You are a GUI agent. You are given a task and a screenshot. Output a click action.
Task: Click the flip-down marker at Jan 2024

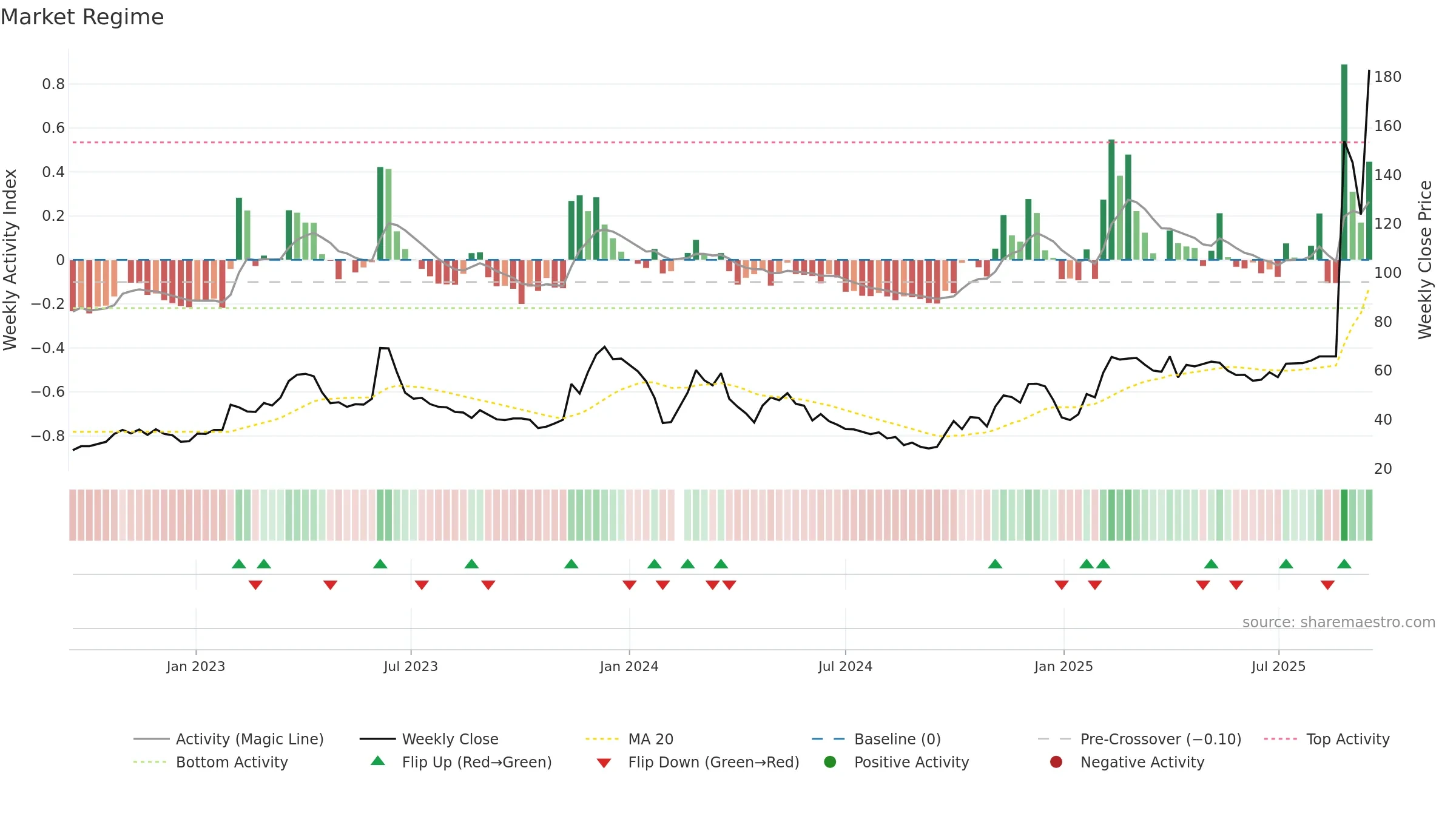point(630,585)
